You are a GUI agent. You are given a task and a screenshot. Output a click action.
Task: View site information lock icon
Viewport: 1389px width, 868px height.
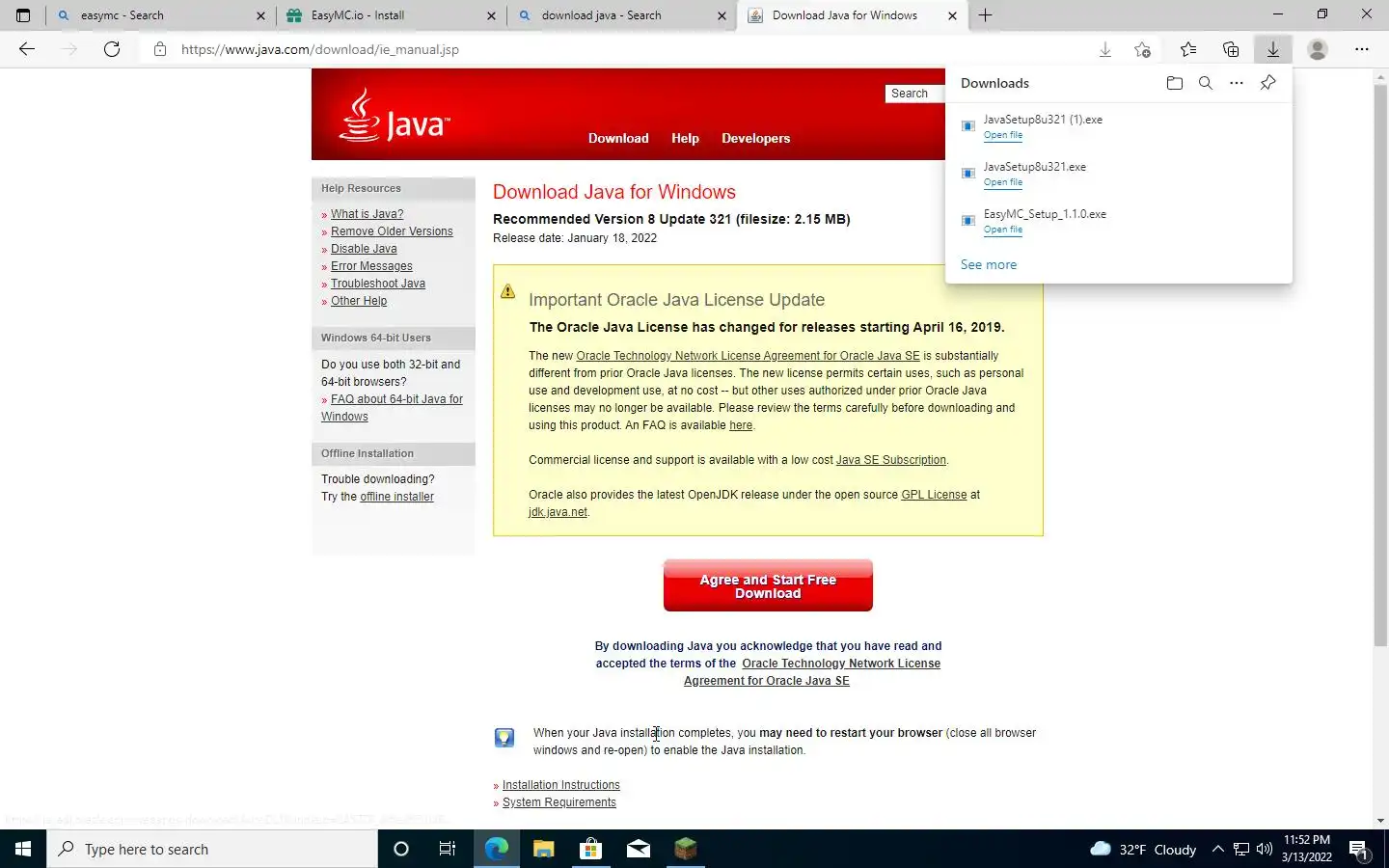point(160,49)
